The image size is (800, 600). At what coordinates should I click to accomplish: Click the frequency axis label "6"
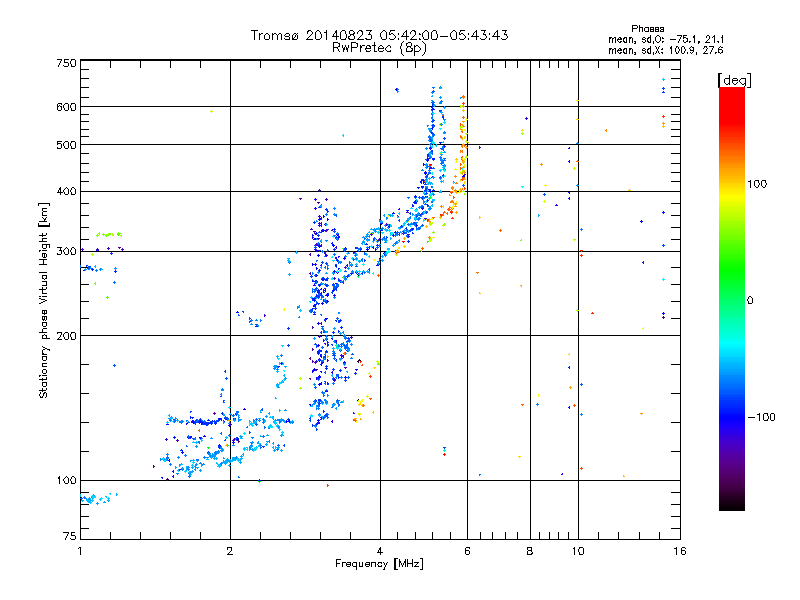pos(467,551)
